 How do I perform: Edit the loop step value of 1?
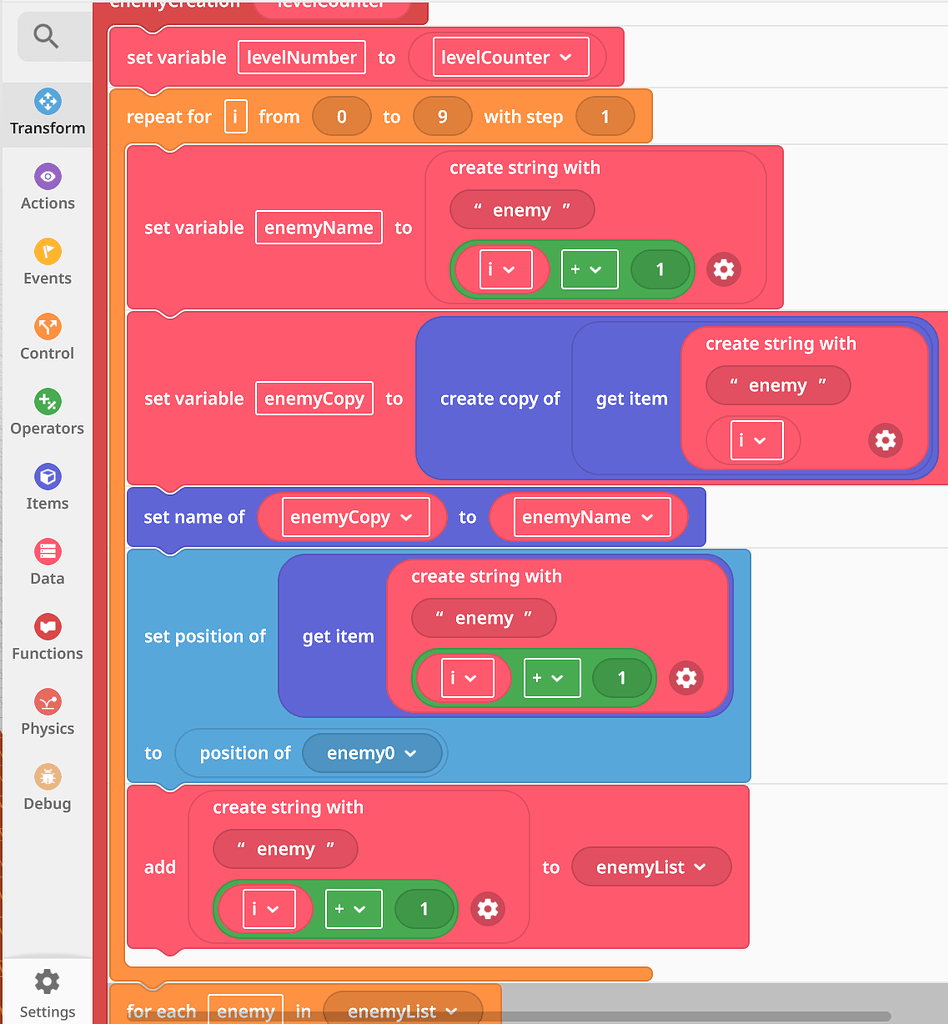point(605,116)
